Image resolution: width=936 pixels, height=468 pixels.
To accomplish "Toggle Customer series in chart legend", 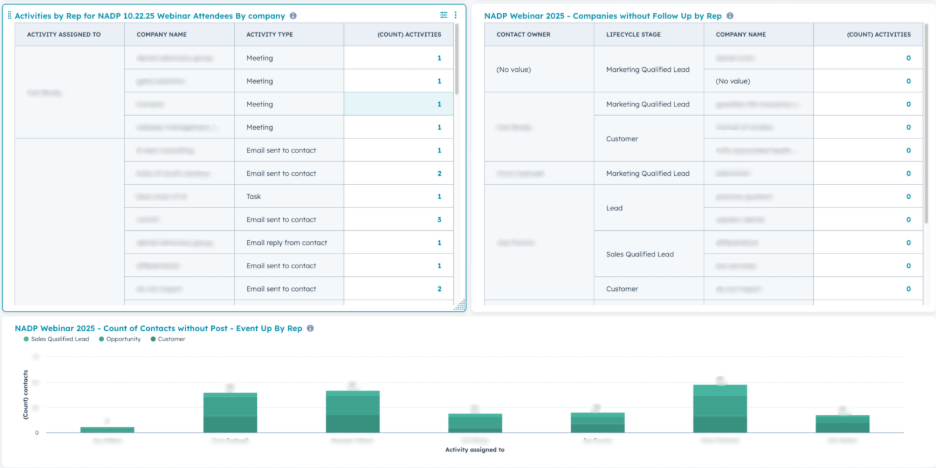I will (169, 339).
